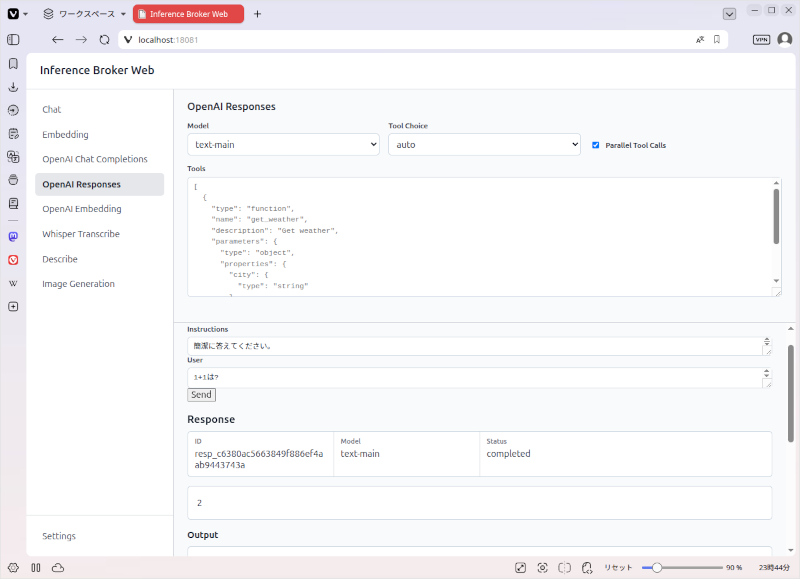800x579 pixels.
Task: Open the Mastodon web panel
Action: (x=13, y=236)
